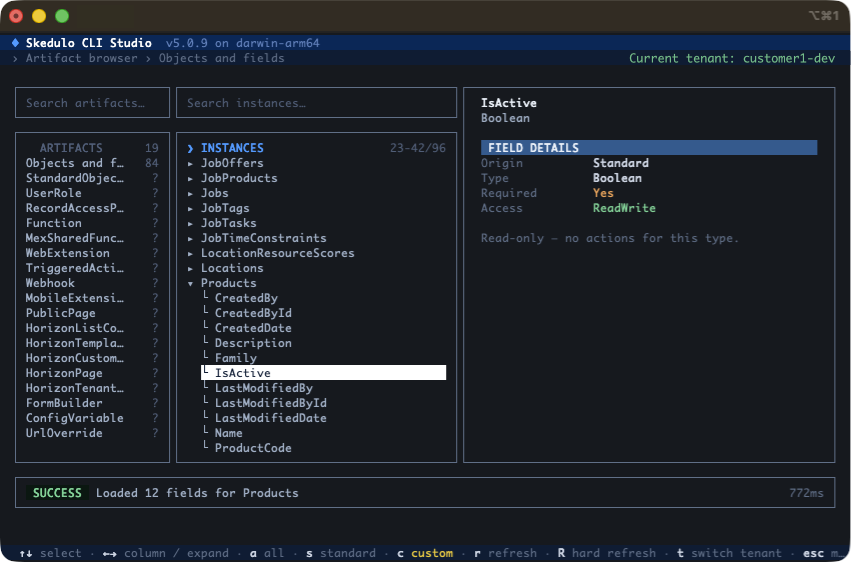Select the HorizonListConfig artifact type
The image size is (853, 563).
(x=92, y=328)
